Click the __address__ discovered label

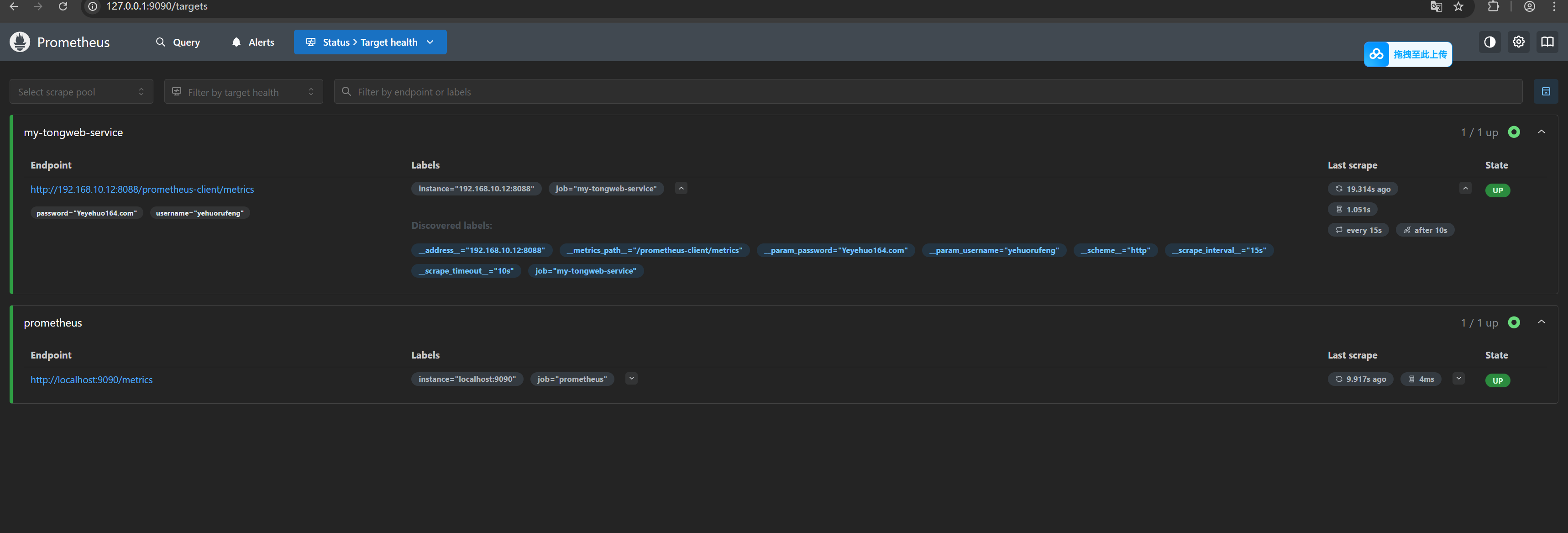(482, 250)
